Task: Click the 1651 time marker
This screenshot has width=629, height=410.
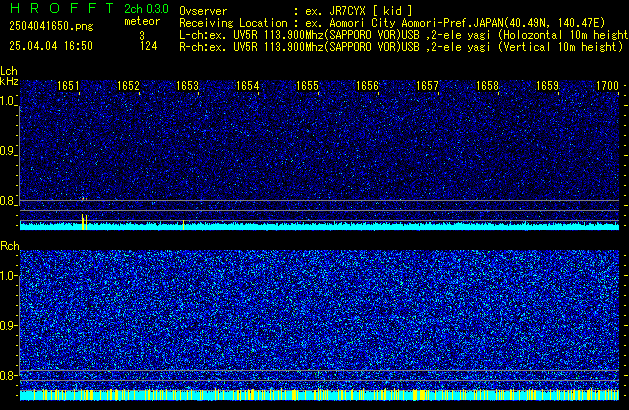Action: (68, 86)
